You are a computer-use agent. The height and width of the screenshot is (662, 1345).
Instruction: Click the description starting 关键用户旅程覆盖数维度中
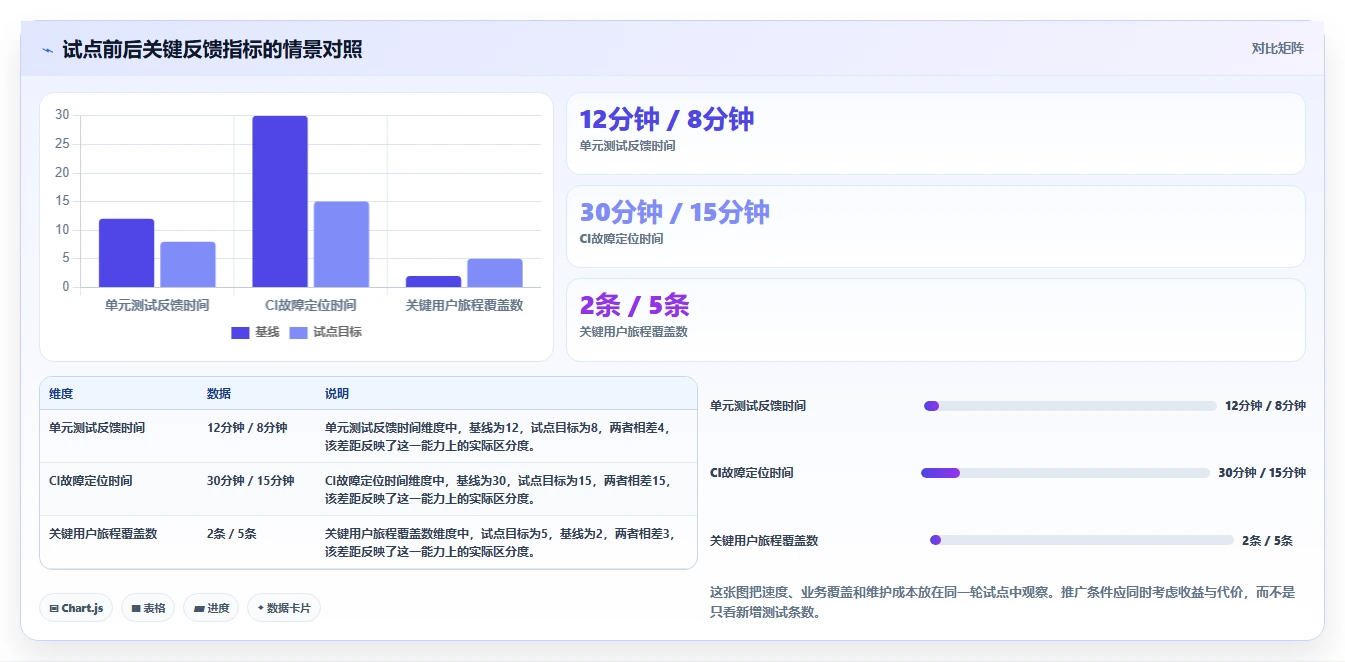pyautogui.click(x=499, y=543)
